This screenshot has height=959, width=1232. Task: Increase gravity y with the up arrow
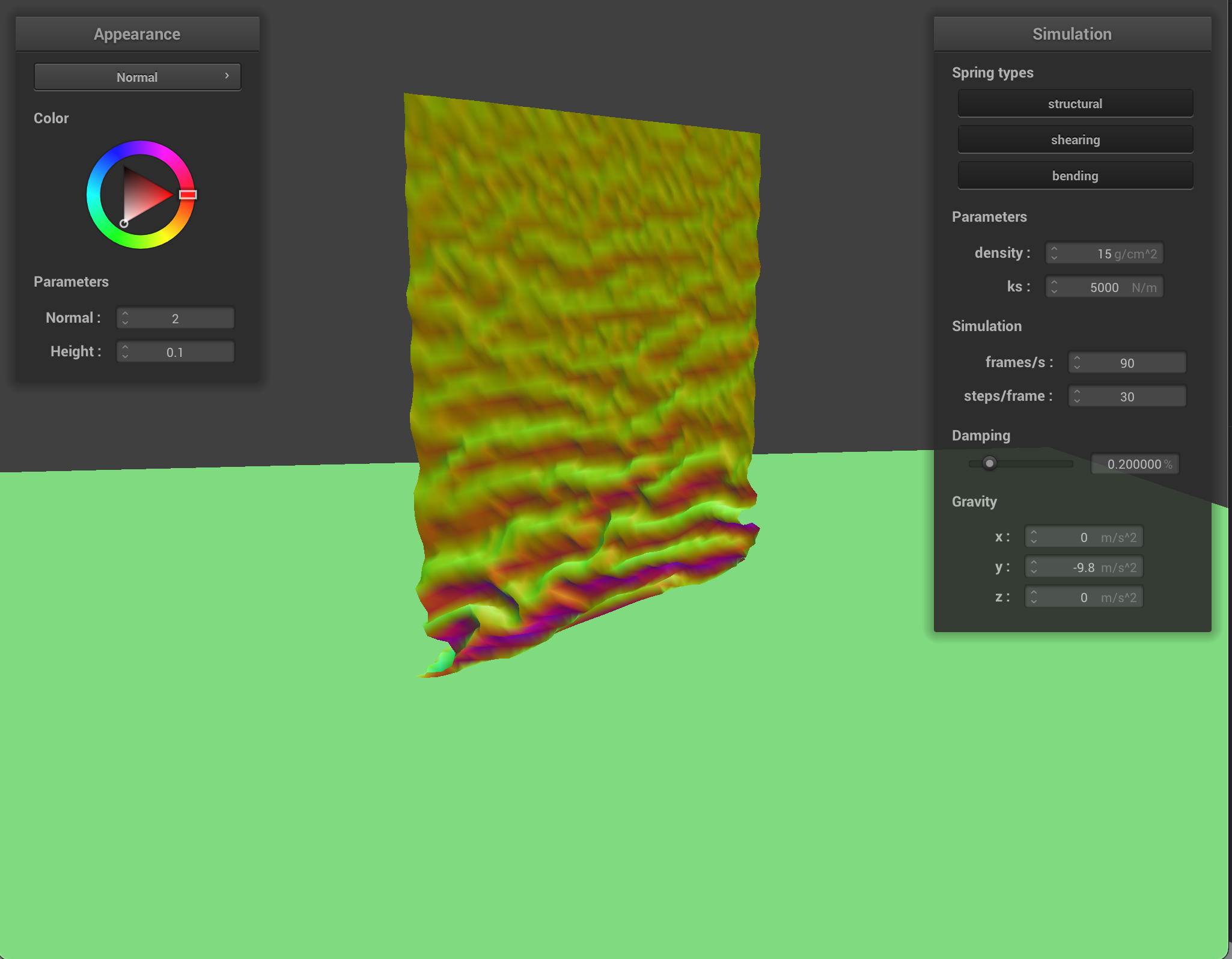(1034, 562)
